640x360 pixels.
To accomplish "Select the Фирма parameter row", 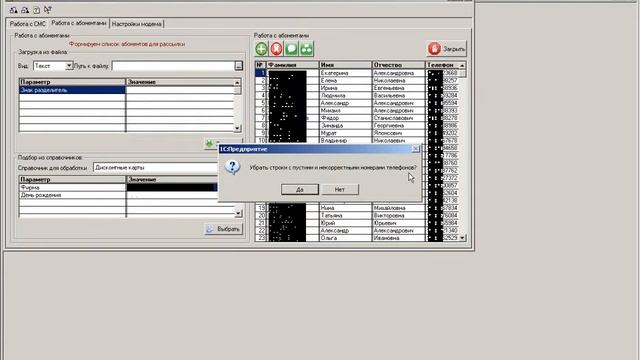I will point(72,187).
